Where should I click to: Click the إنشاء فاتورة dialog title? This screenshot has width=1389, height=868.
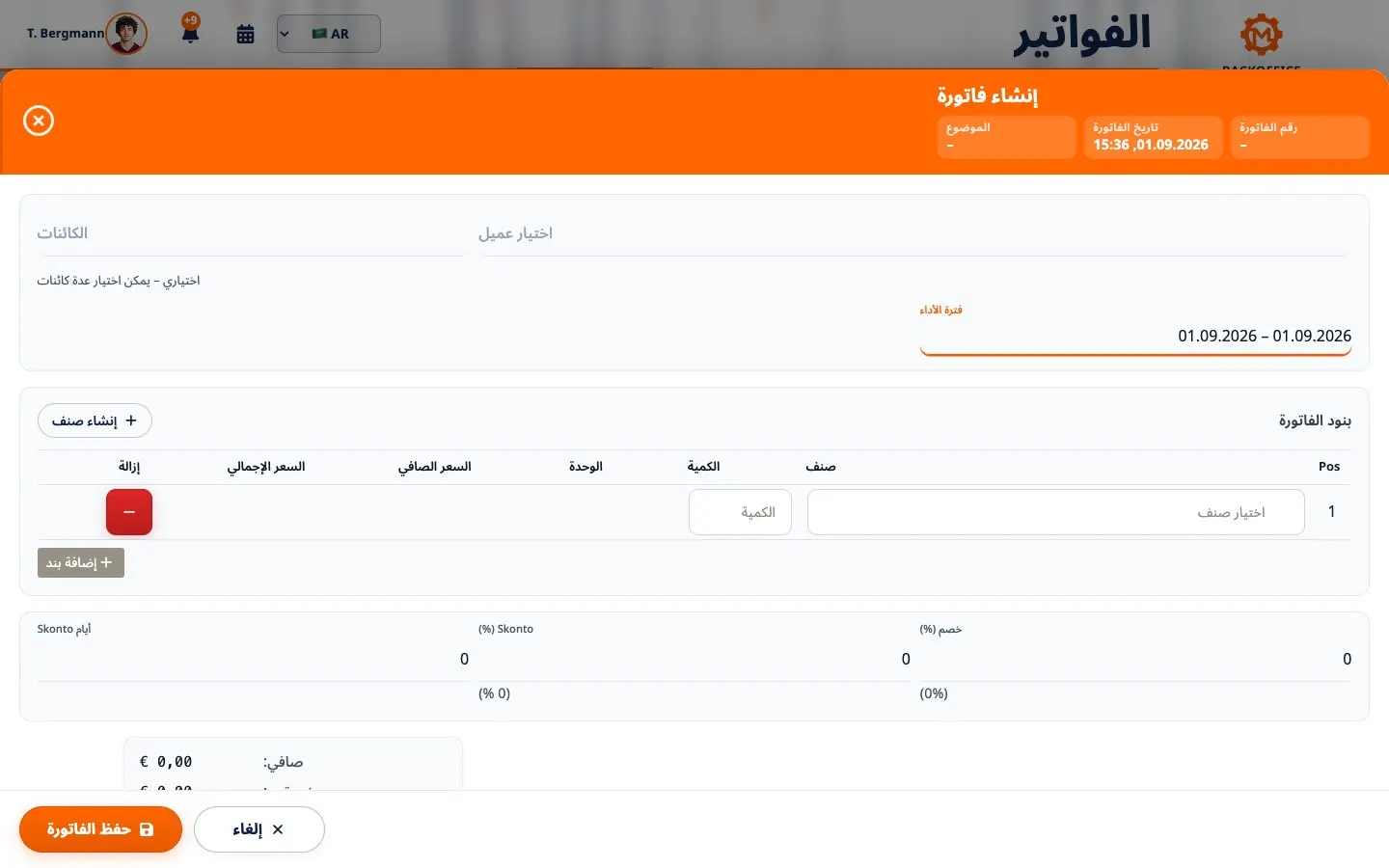click(x=987, y=95)
